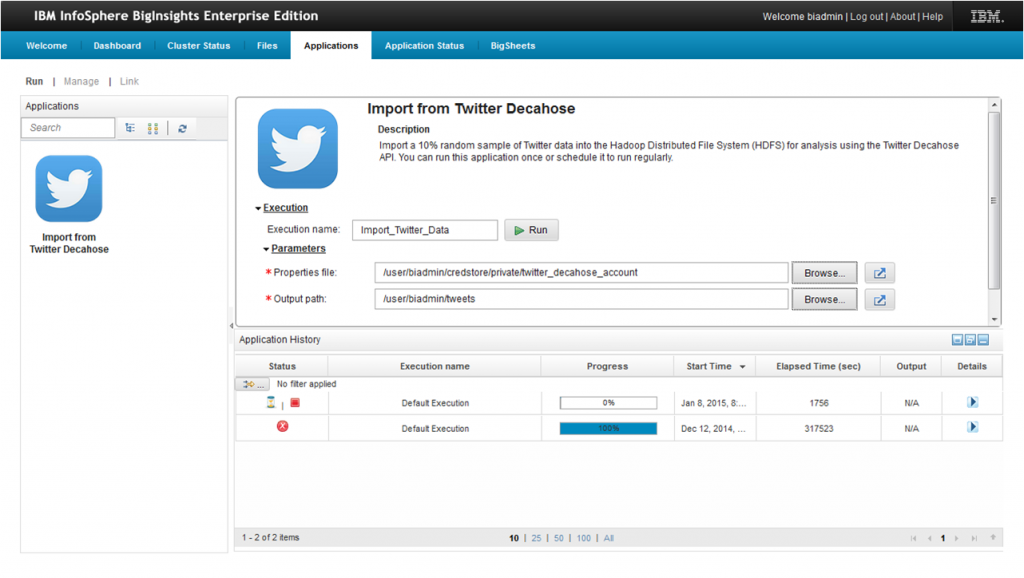This screenshot has width=1024, height=578.
Task: Select the Applications tab
Action: click(331, 46)
